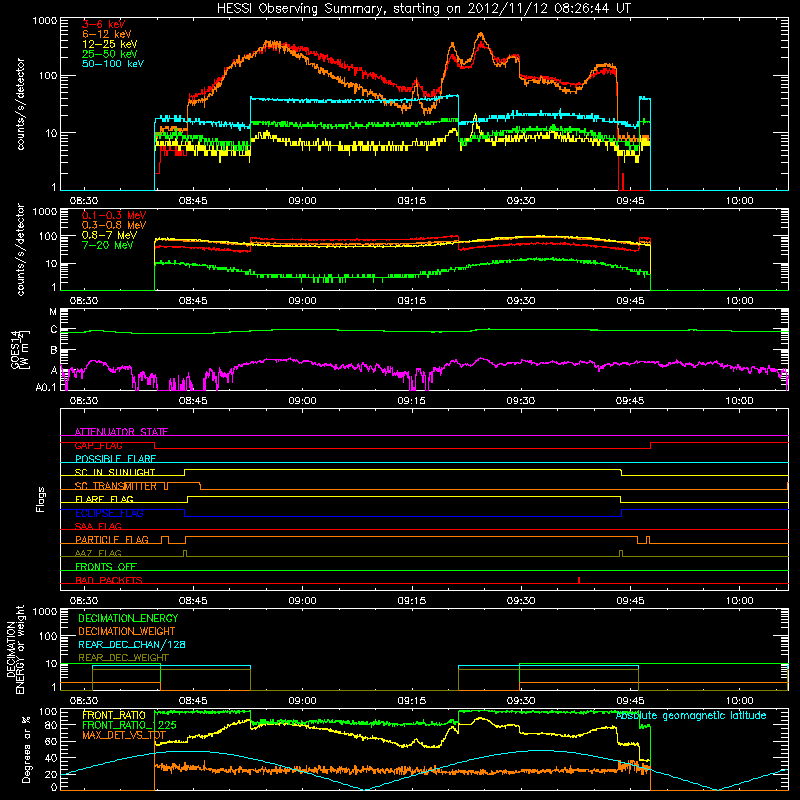
Task: Pick the green 25-50 keV legend label
Action: click(110, 54)
